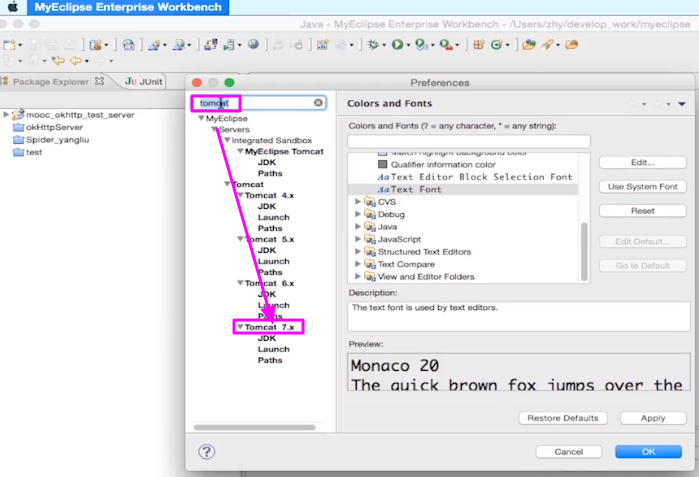Switch to the JUnit tab

pyautogui.click(x=144, y=82)
